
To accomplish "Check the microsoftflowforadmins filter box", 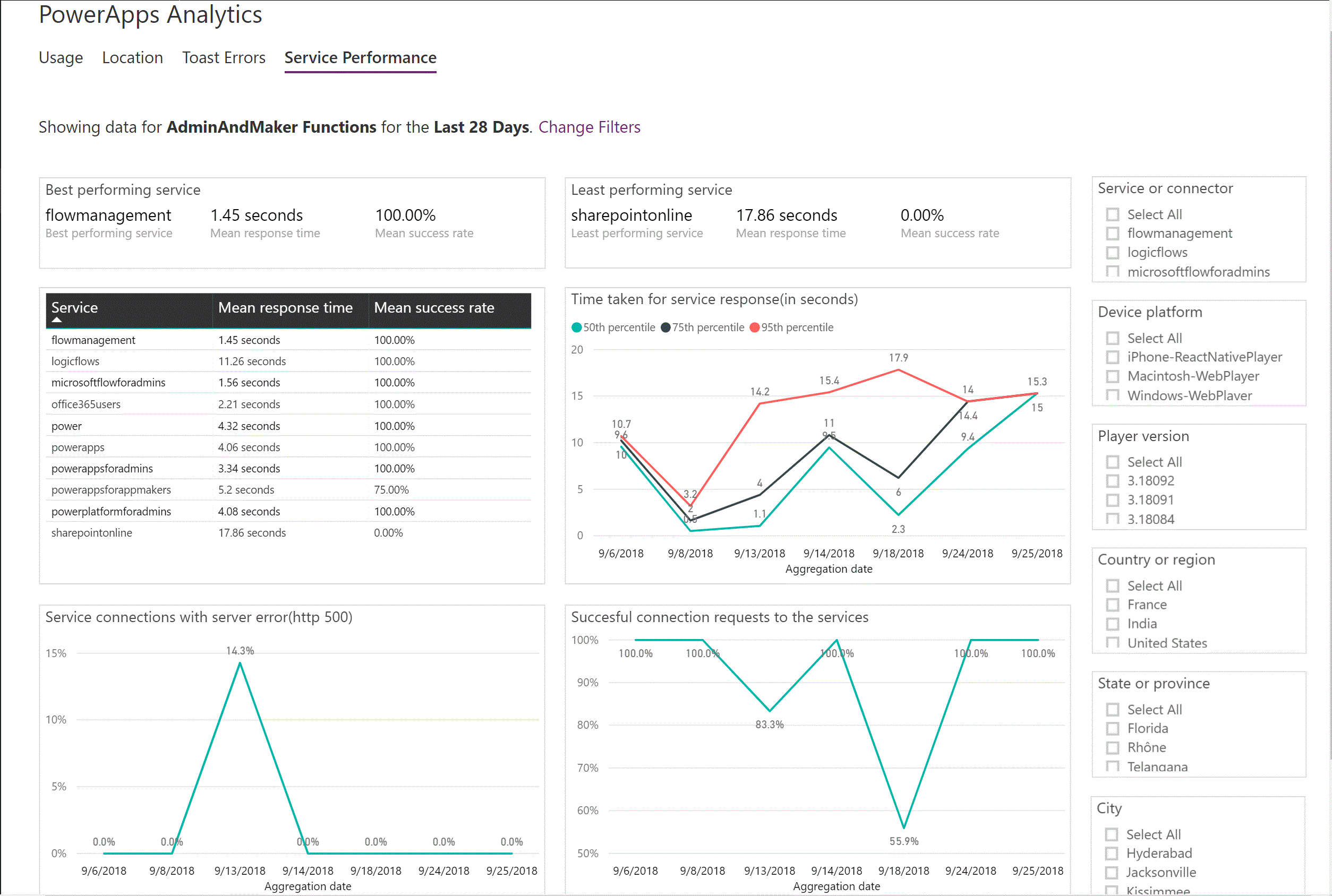I will coord(1112,271).
